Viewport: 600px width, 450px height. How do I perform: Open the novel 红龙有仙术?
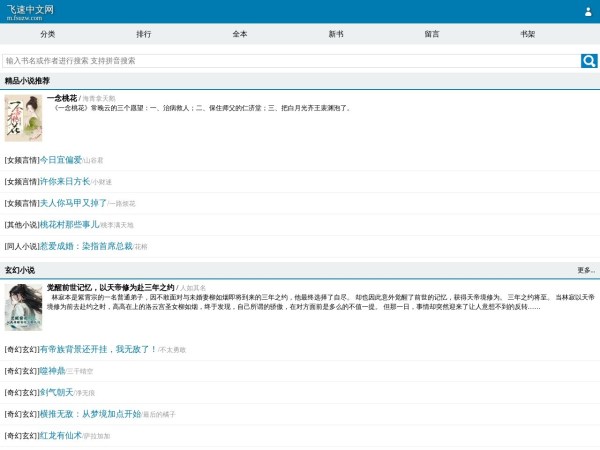coord(61,436)
